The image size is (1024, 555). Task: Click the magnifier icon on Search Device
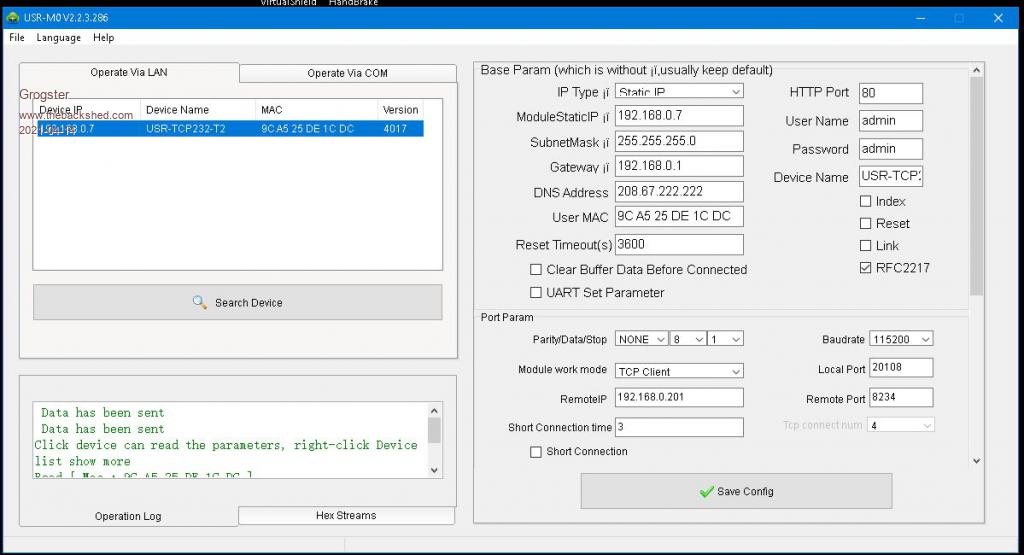tap(200, 302)
